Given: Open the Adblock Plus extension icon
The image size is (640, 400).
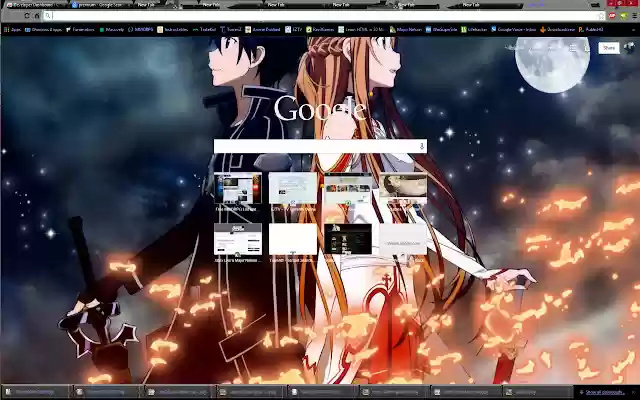Looking at the screenshot, I should tap(612, 16).
